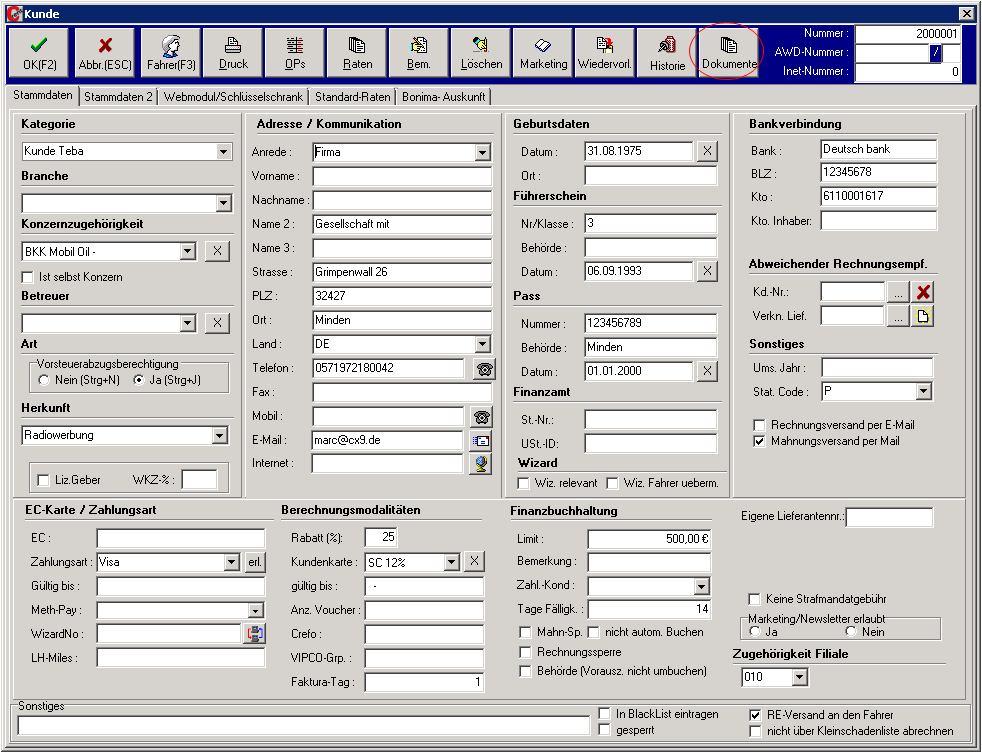The width and height of the screenshot is (982, 753).
Task: Open the globe icon beside Internet field
Action: [484, 464]
